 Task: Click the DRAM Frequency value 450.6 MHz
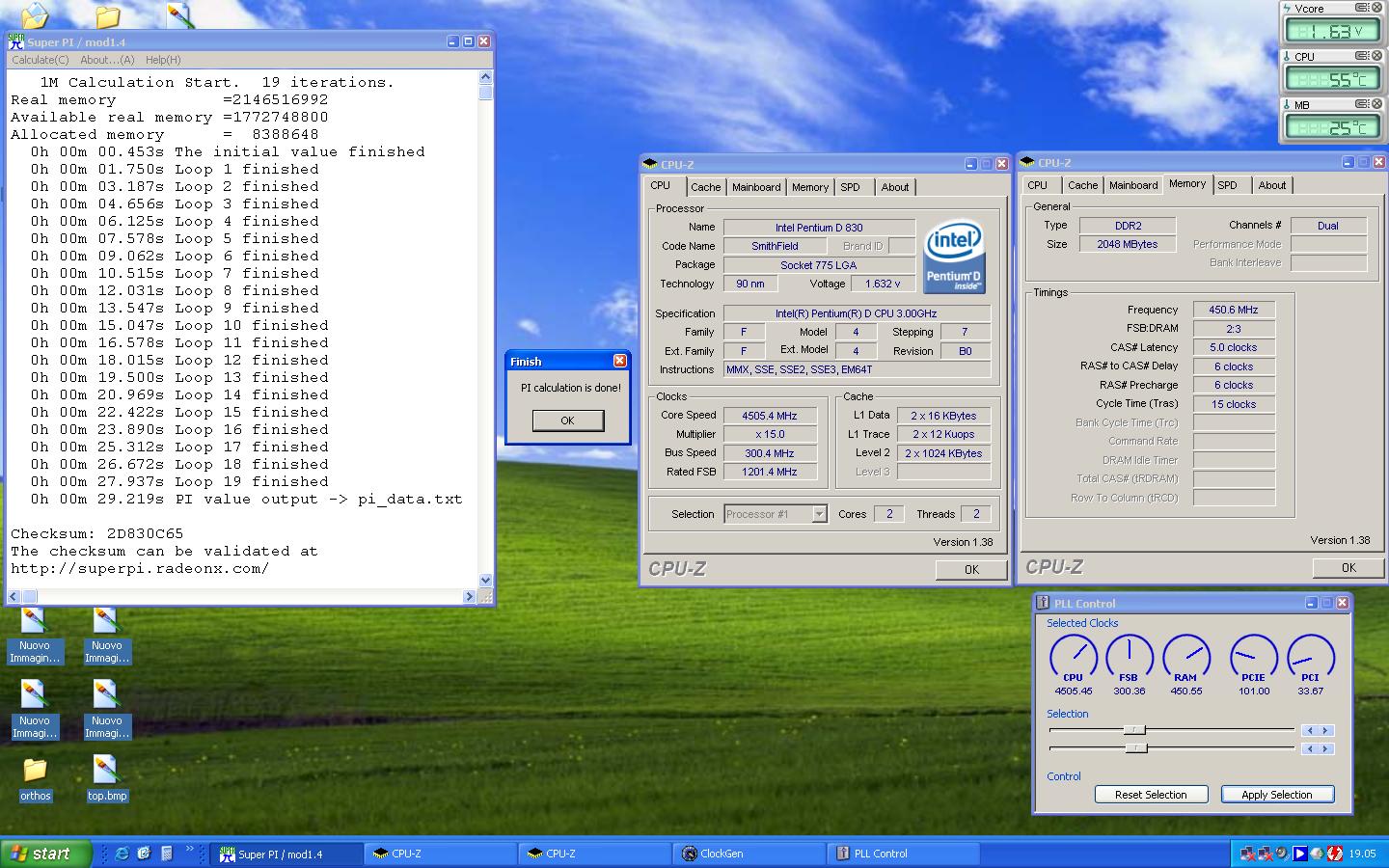(1234, 310)
